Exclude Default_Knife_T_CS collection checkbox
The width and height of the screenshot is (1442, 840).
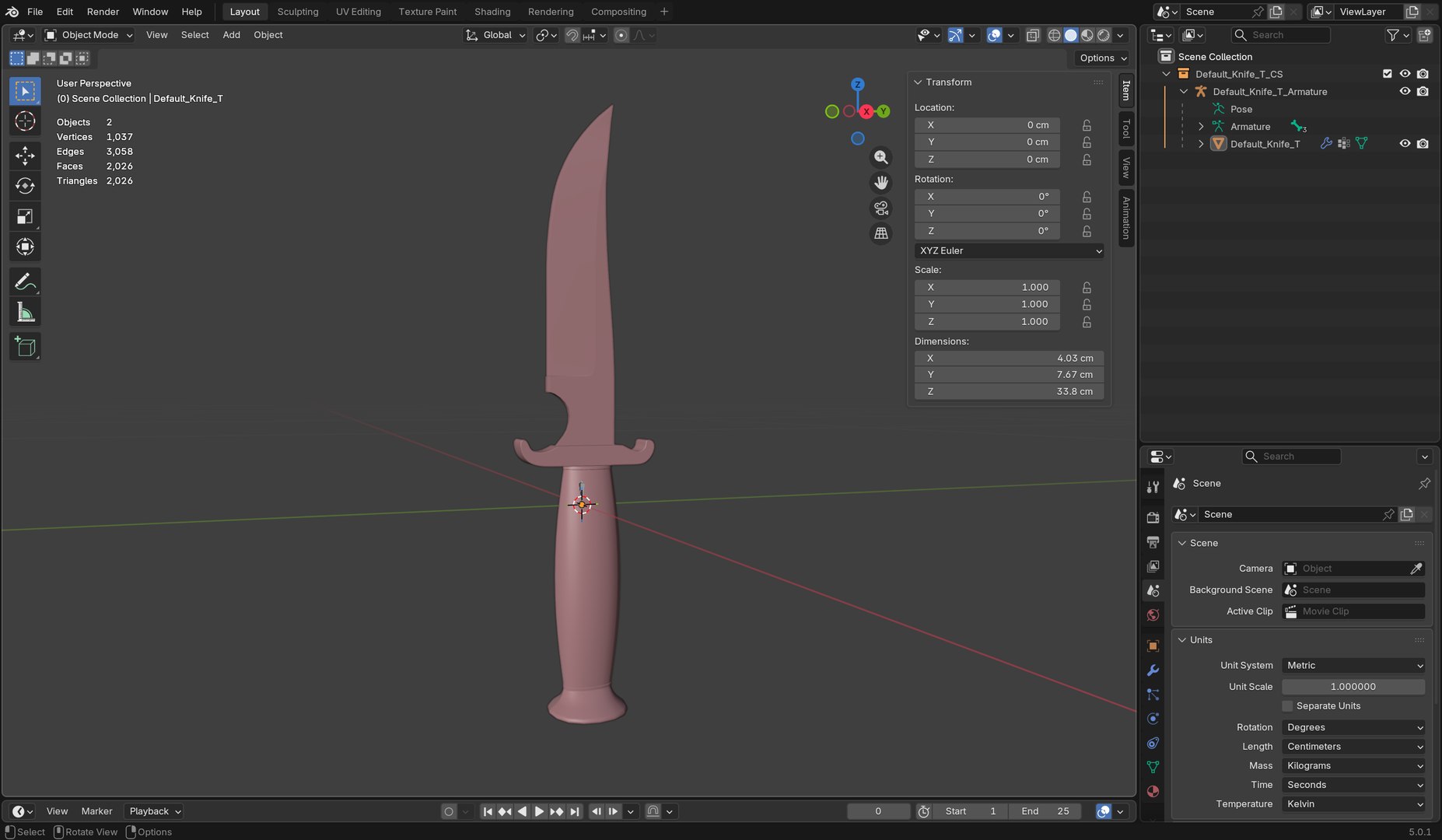1387,74
